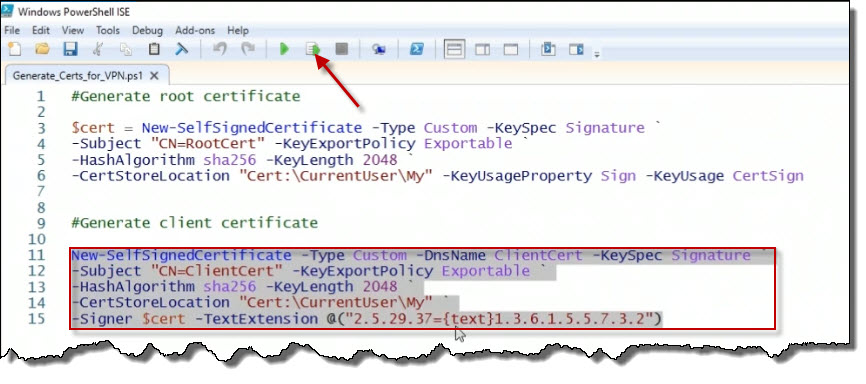
Task: Open New Remote PowerShell Tab icon
Action: [378, 49]
